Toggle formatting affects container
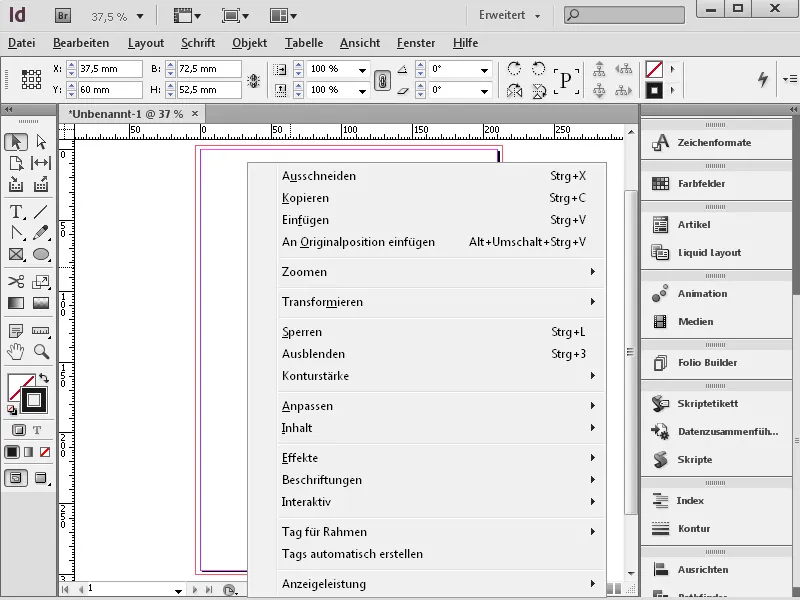800x600 pixels. [19, 430]
